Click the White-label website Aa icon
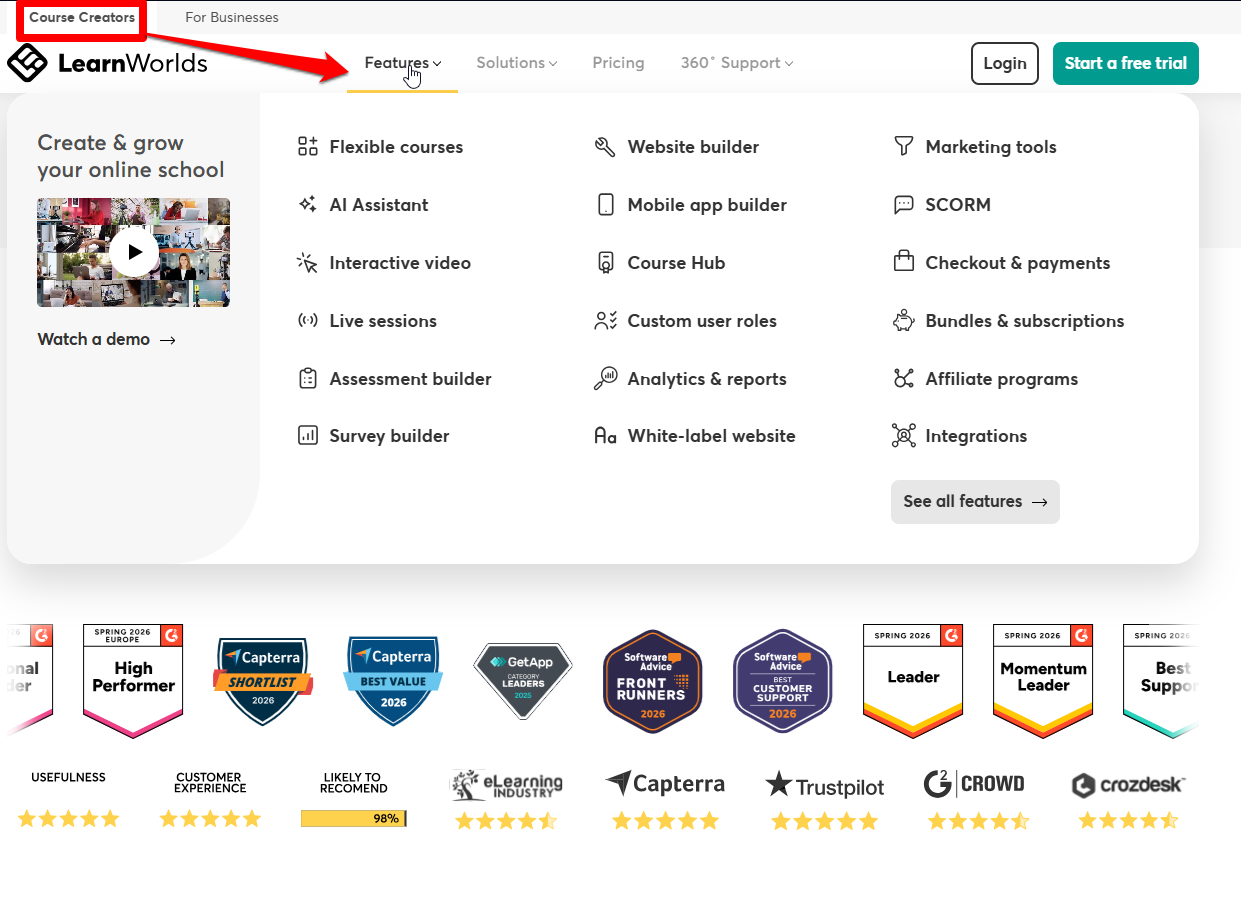 click(605, 437)
